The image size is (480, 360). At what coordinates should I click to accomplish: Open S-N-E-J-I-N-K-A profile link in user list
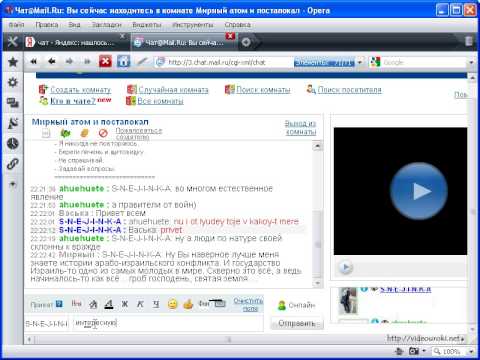(406, 289)
